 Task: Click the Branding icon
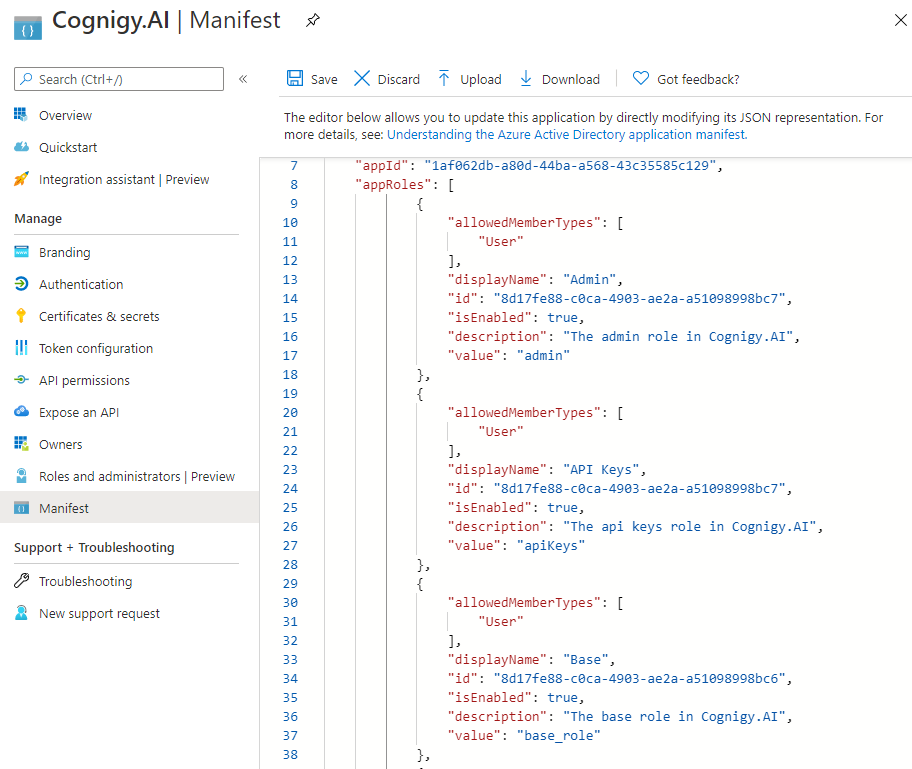(21, 252)
